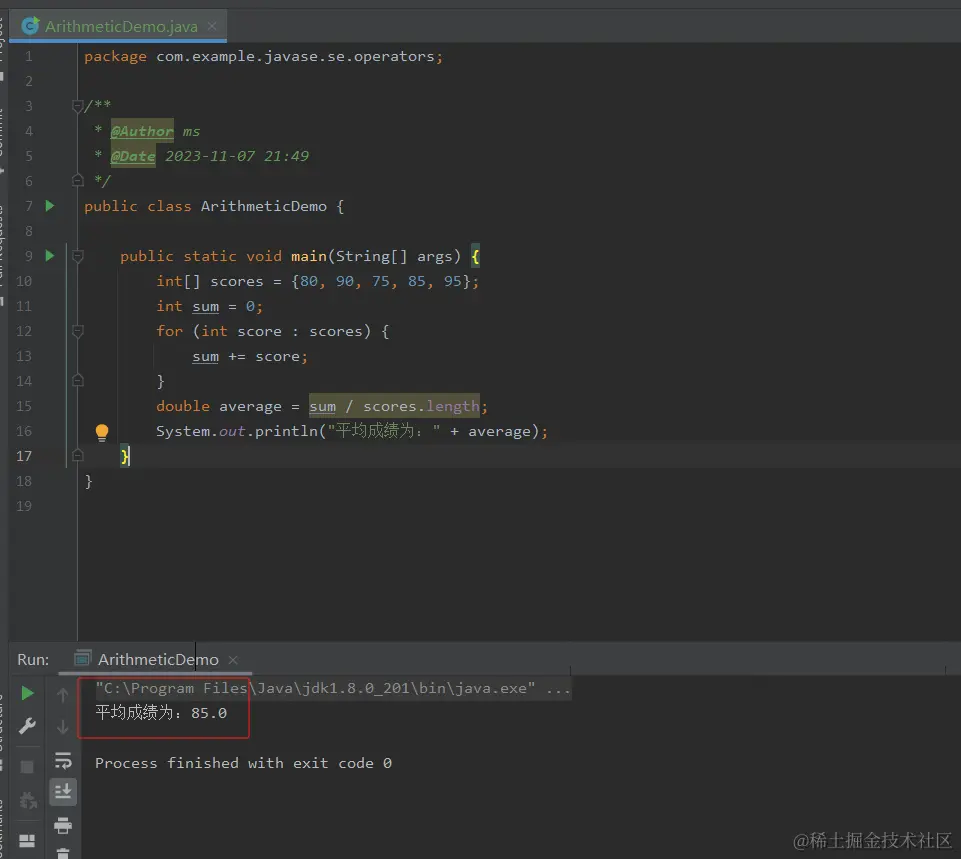961x859 pixels.
Task: Stop the running process
Action: pos(27,766)
